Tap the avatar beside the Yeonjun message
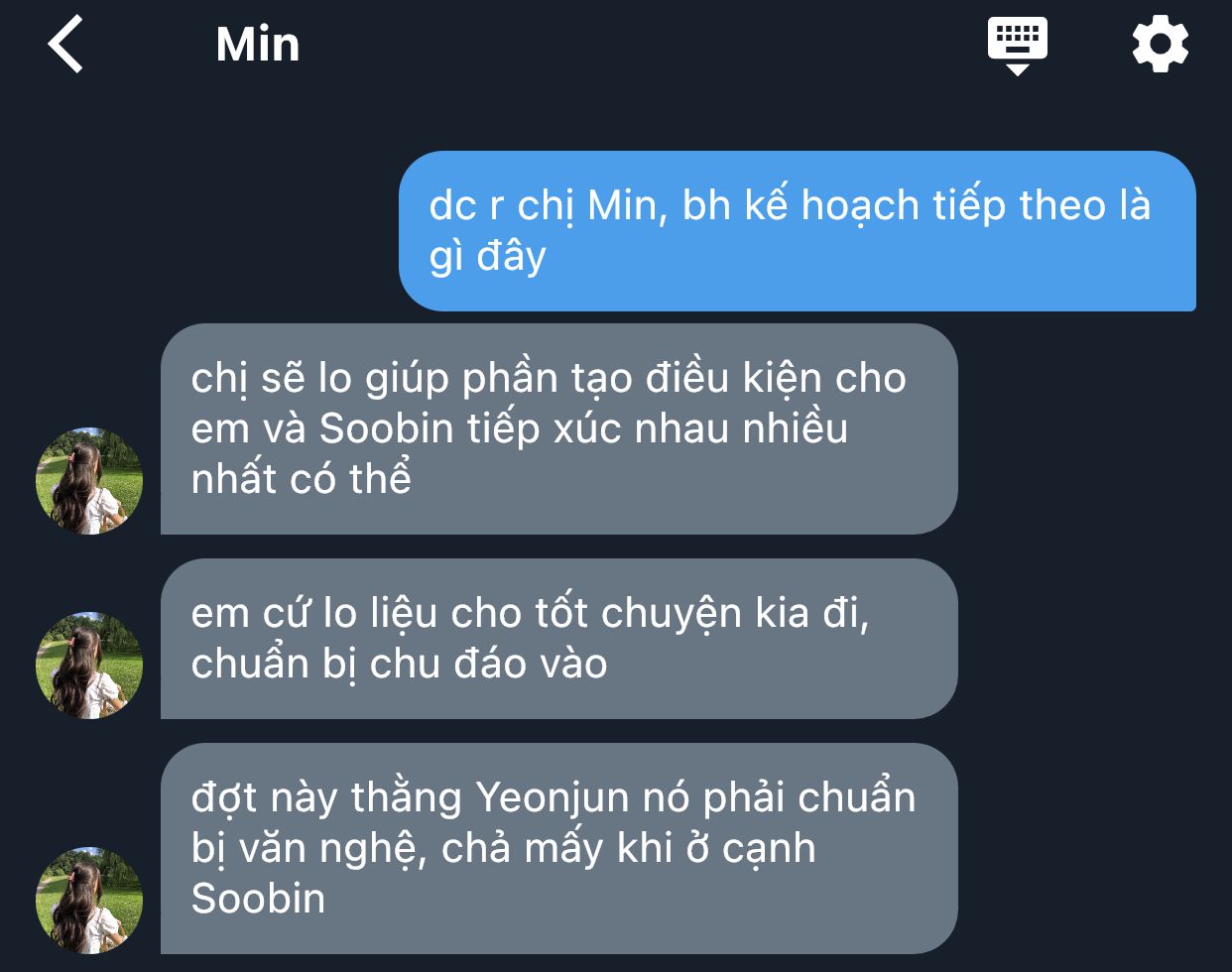This screenshot has height=972, width=1232. (x=89, y=901)
